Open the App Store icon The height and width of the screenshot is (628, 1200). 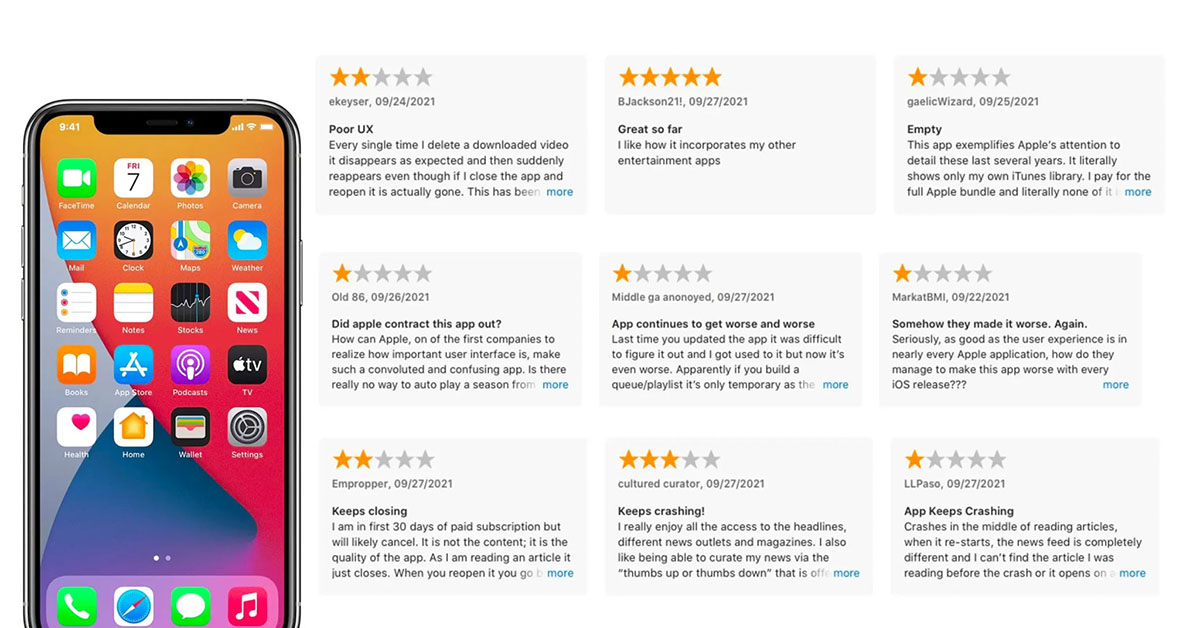(133, 365)
